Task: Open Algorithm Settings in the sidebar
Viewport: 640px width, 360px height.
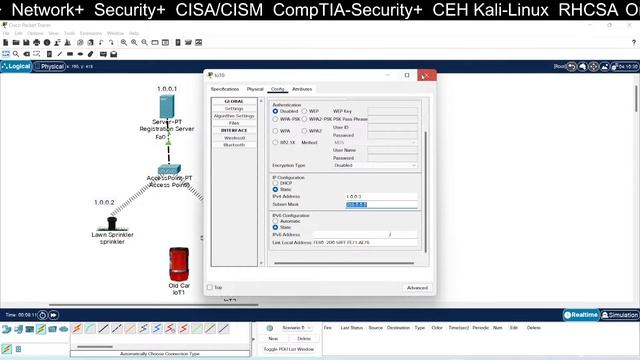Action: point(234,116)
